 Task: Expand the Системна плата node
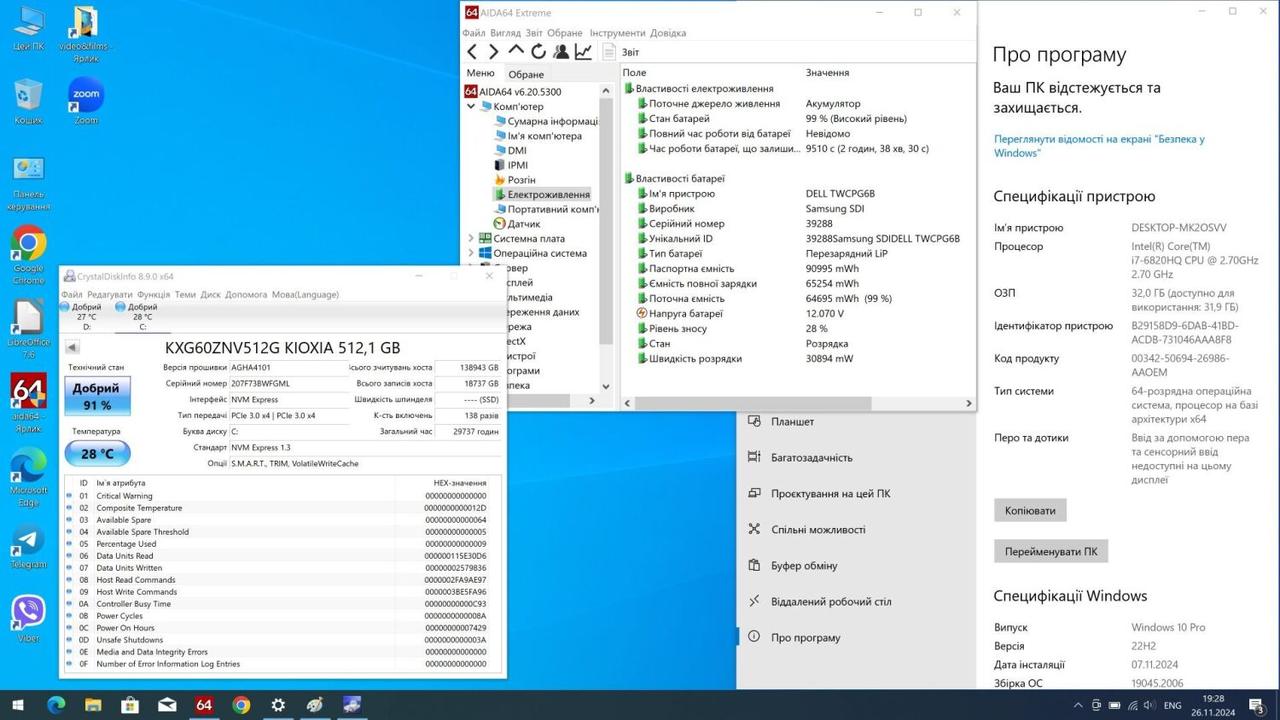tap(472, 239)
